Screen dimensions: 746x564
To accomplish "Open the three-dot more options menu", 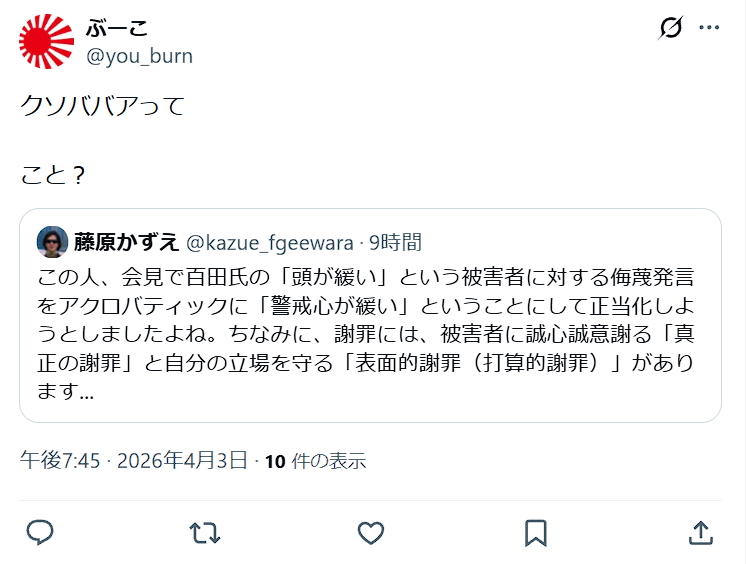I will click(709, 29).
